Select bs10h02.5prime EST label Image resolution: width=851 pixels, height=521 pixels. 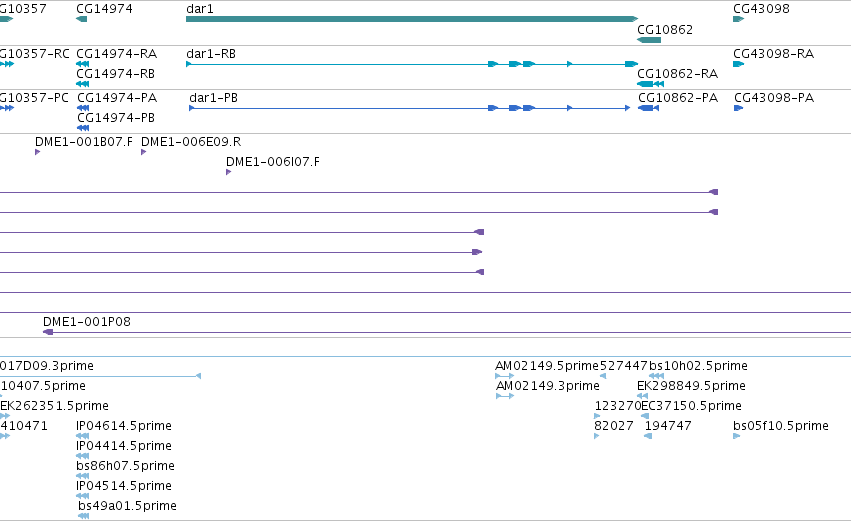[x=698, y=366]
